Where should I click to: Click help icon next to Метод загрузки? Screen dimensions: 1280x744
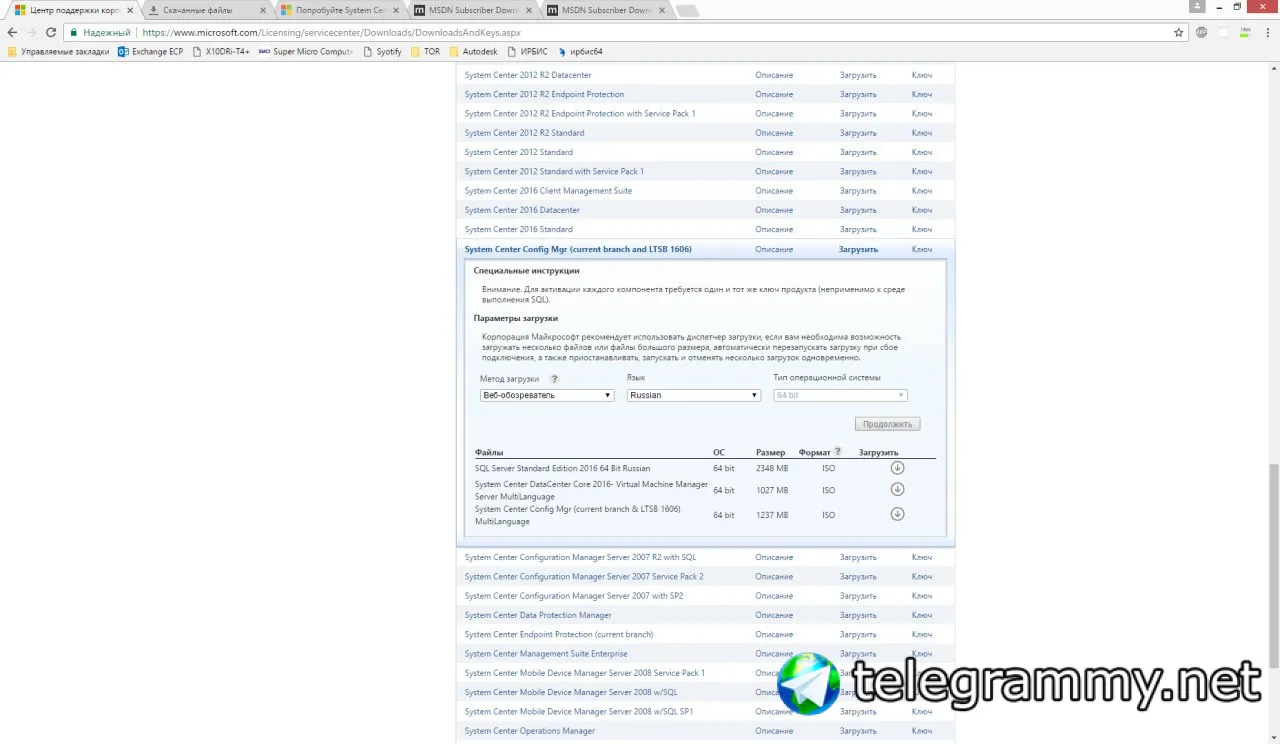(554, 379)
